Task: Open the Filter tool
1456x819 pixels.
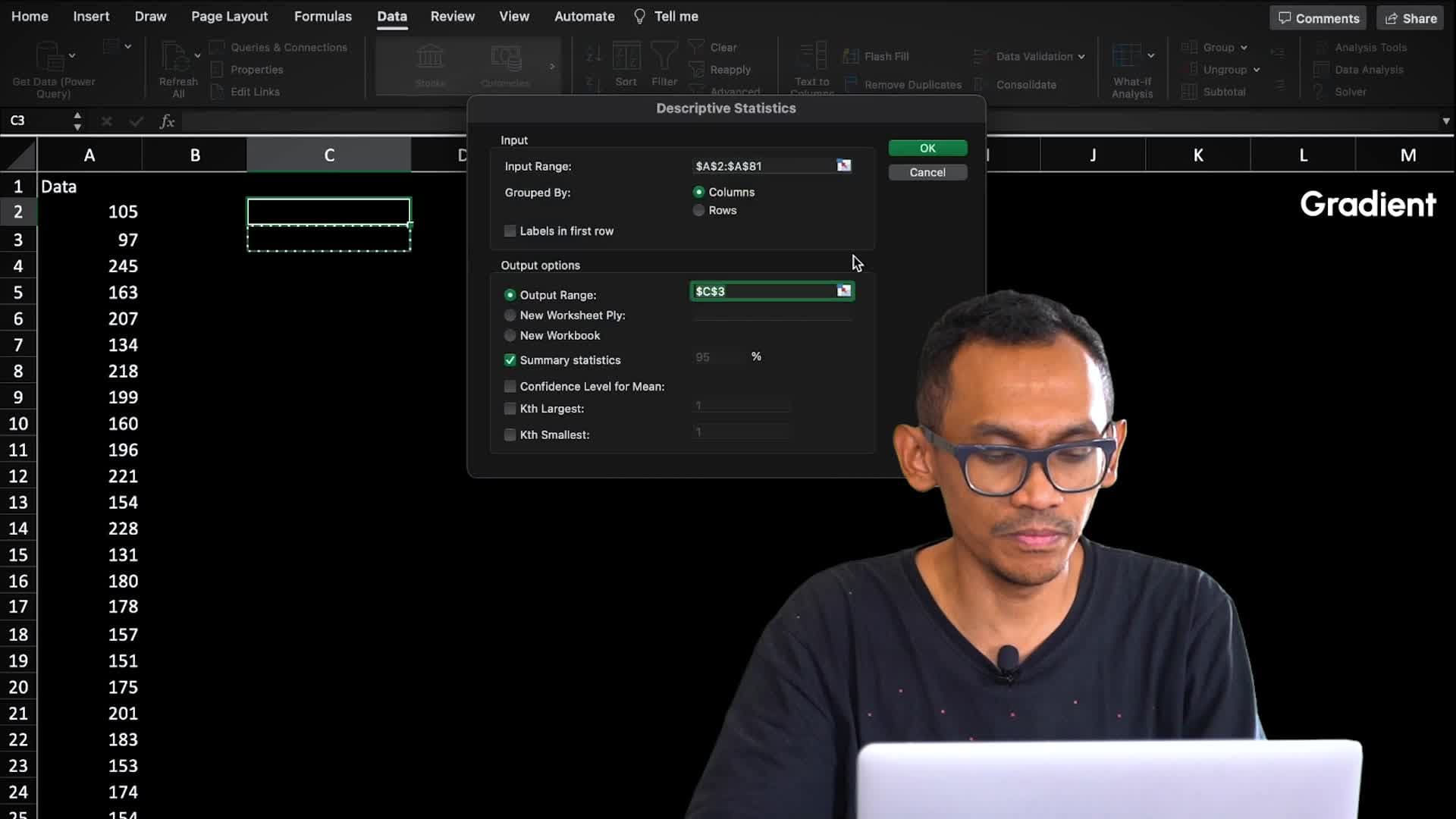Action: pos(664,68)
